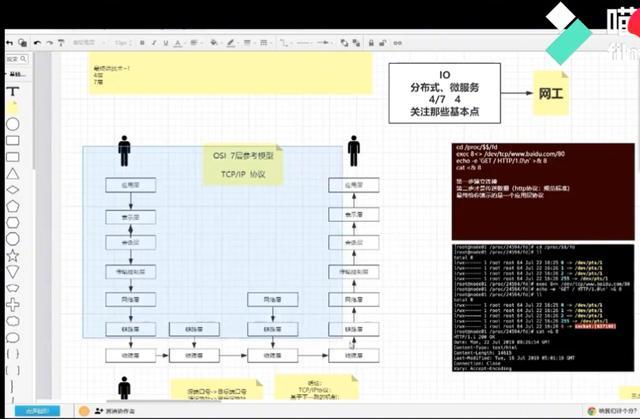This screenshot has width=640, height=419.
Task: Open the connector type dropdown
Action: pyautogui.click(x=285, y=43)
